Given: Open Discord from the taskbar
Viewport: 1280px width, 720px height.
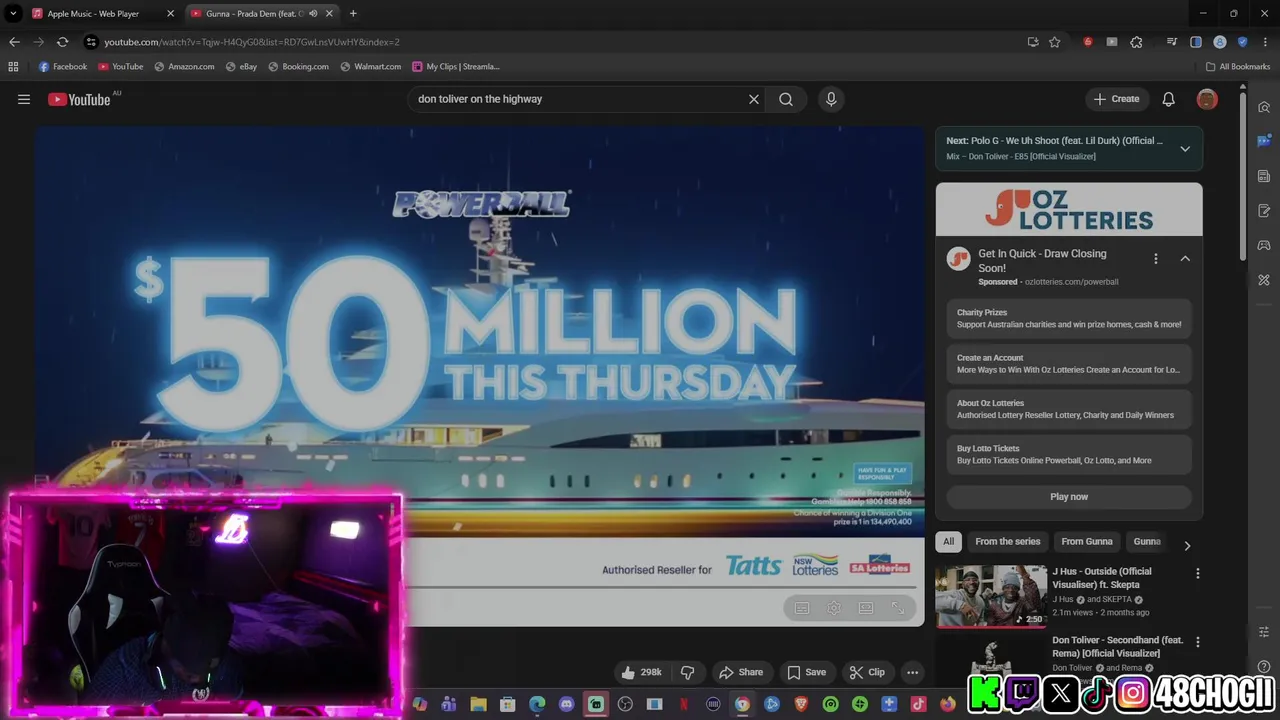Looking at the screenshot, I should pyautogui.click(x=567, y=704).
